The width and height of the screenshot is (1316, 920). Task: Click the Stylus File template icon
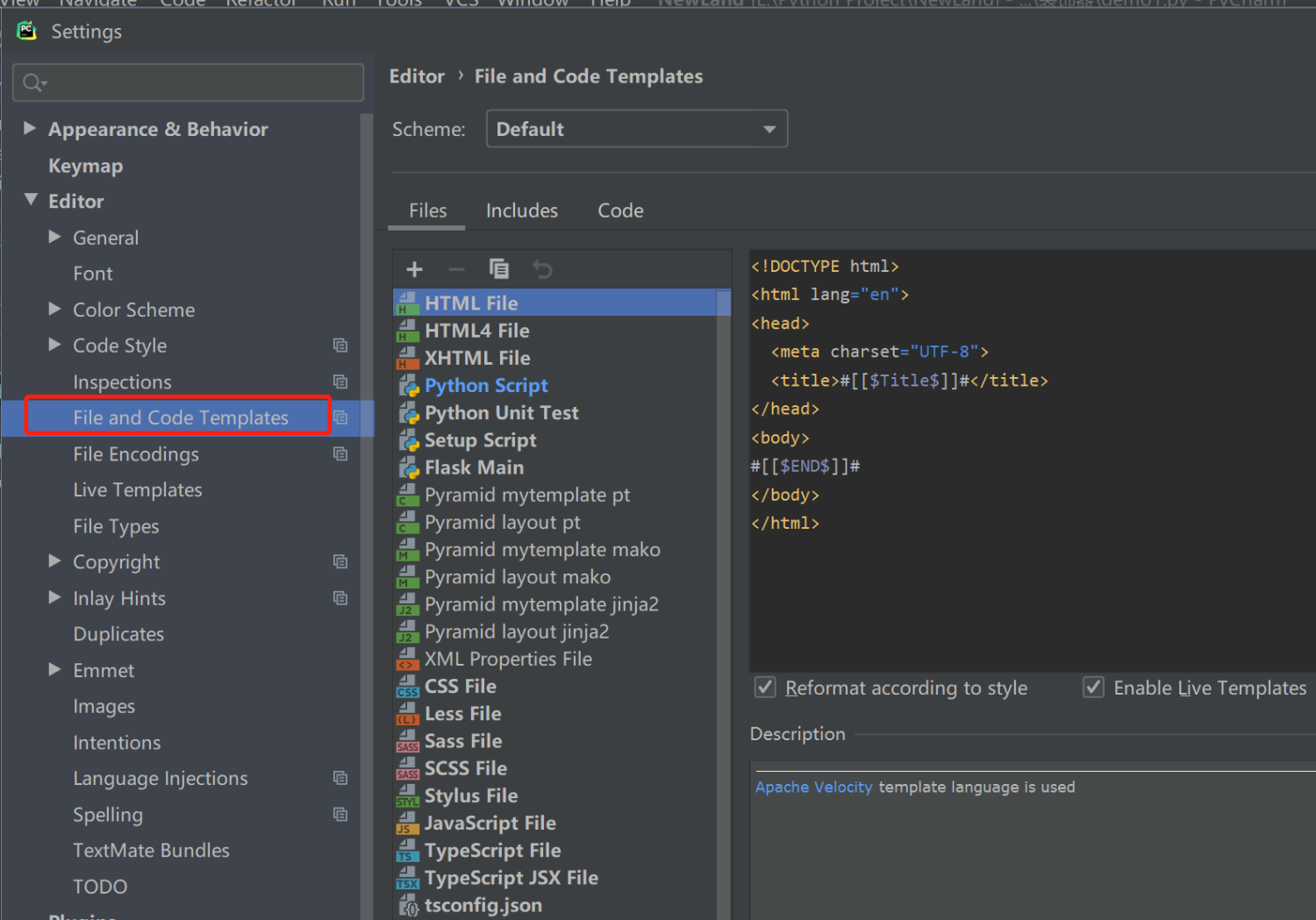(x=408, y=795)
